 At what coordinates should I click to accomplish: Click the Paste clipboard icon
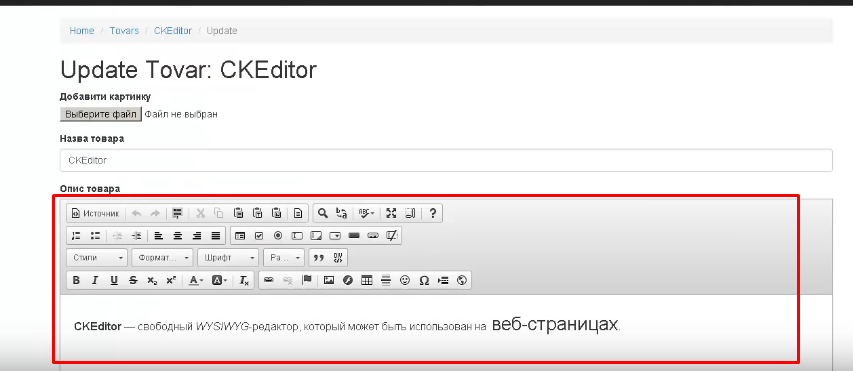(x=238, y=213)
